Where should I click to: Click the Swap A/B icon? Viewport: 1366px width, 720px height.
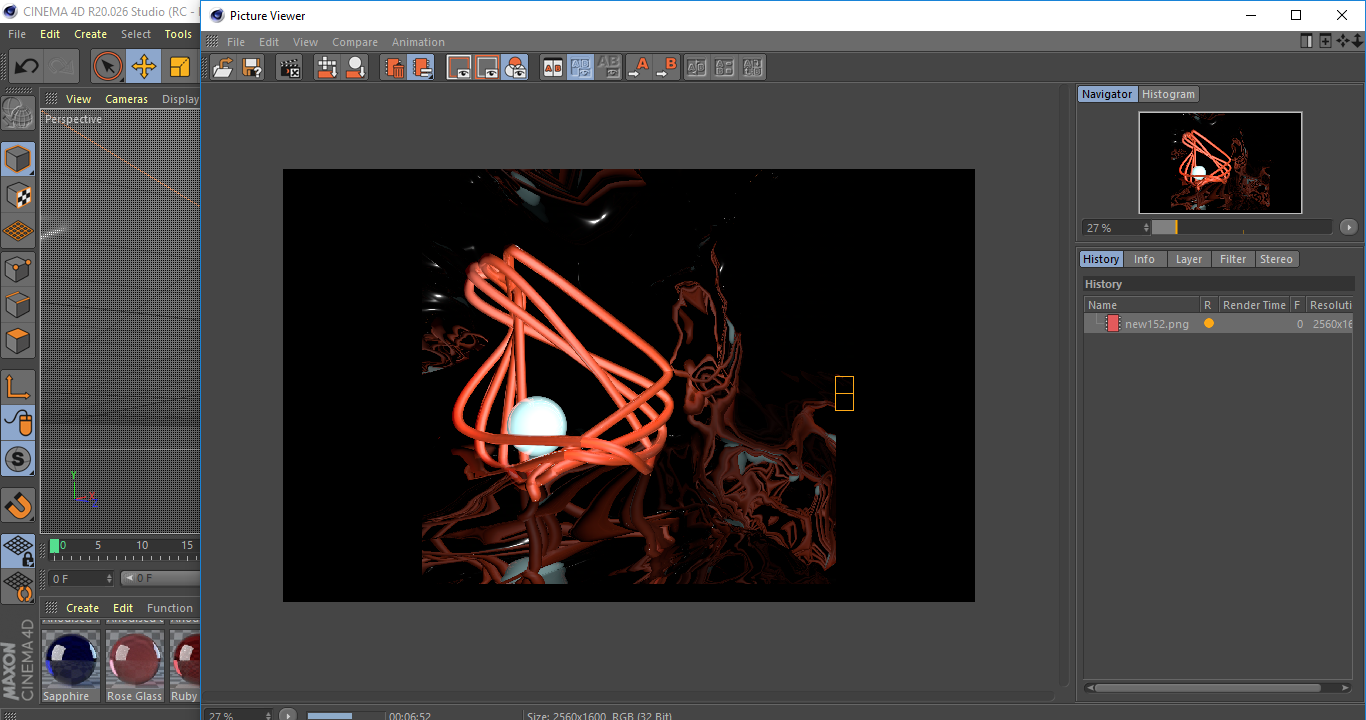click(x=697, y=67)
